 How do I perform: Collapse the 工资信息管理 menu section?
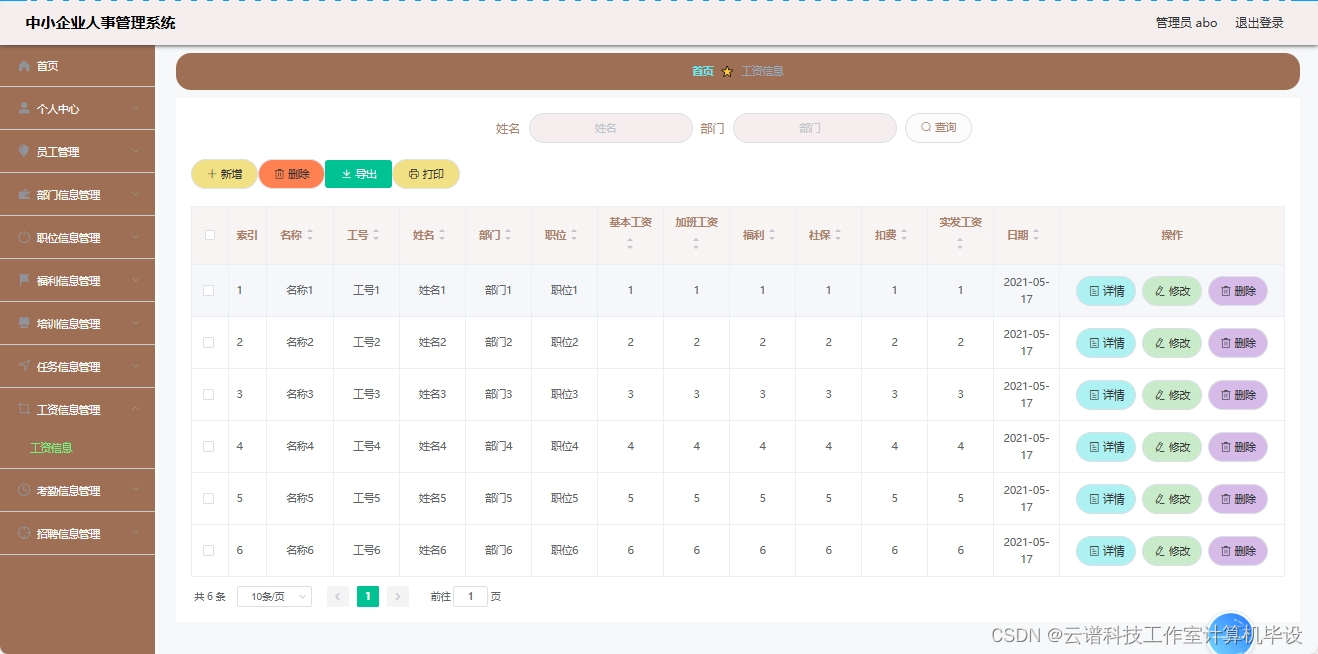pos(140,409)
